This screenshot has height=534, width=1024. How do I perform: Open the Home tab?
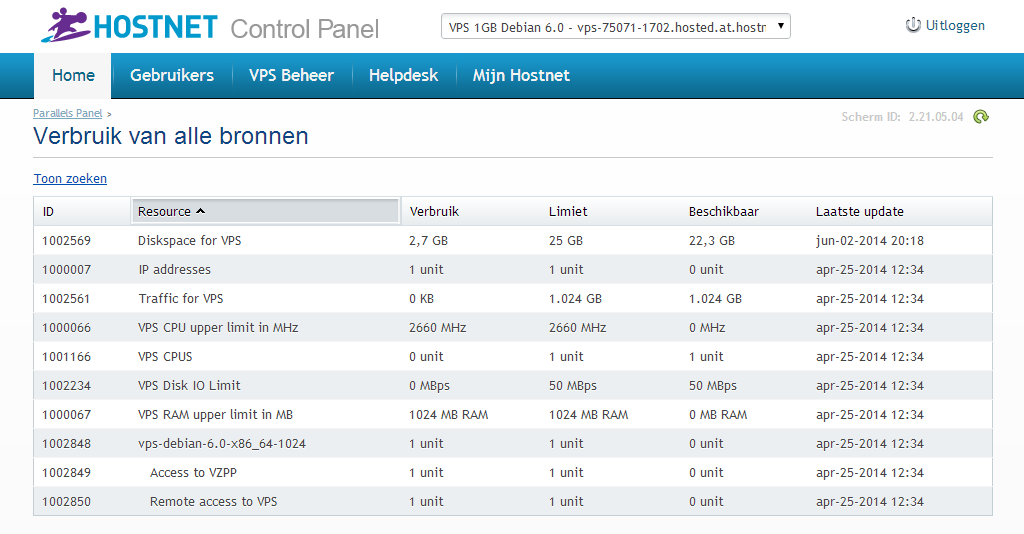pos(73,75)
